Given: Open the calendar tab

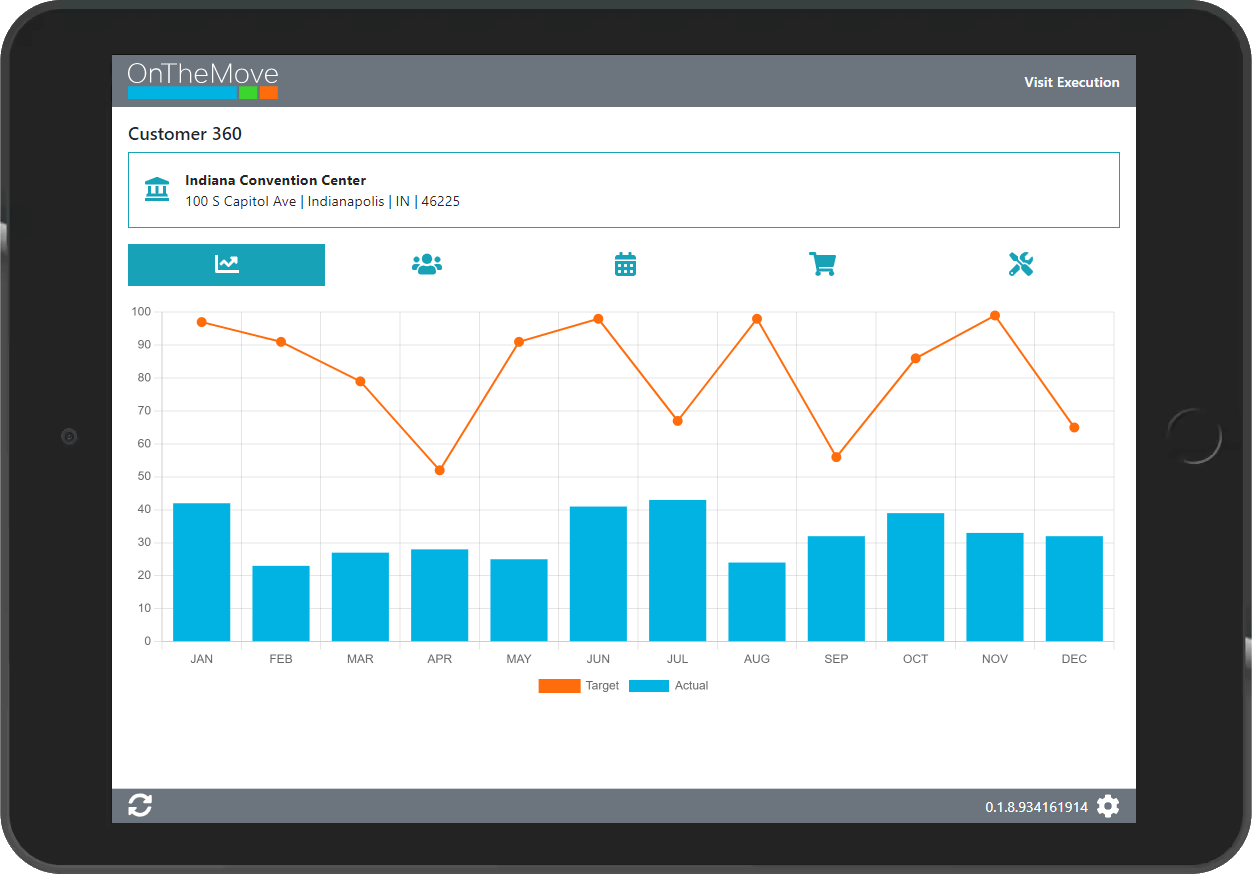Looking at the screenshot, I should [x=625, y=265].
